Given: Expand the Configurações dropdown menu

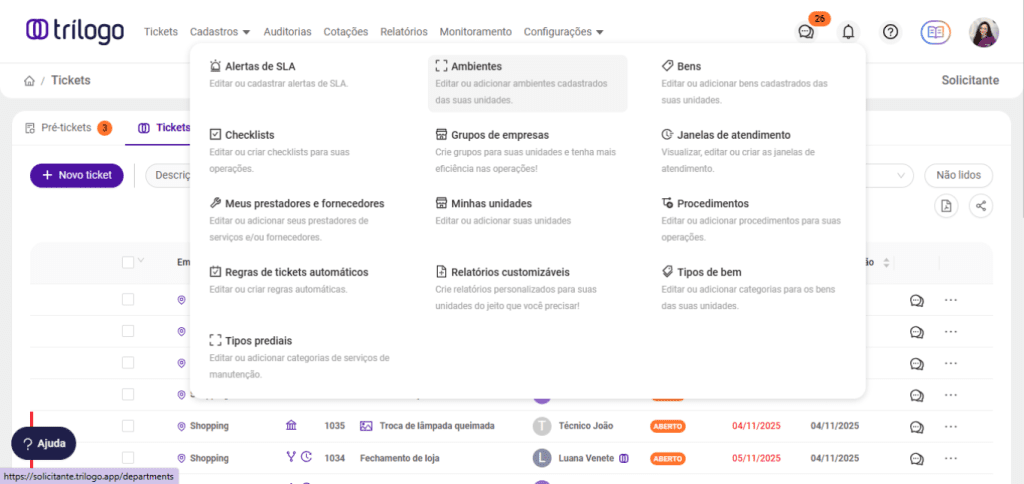Looking at the screenshot, I should (563, 32).
